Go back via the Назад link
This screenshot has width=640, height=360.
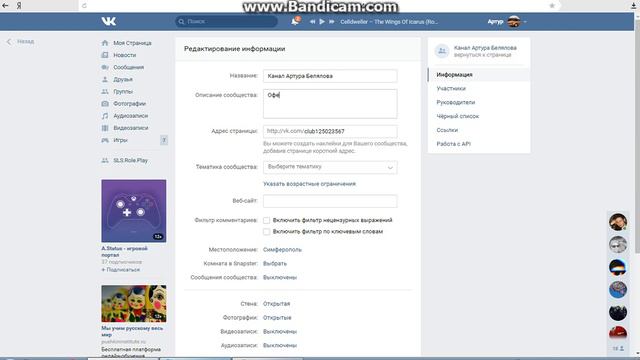[x=20, y=42]
